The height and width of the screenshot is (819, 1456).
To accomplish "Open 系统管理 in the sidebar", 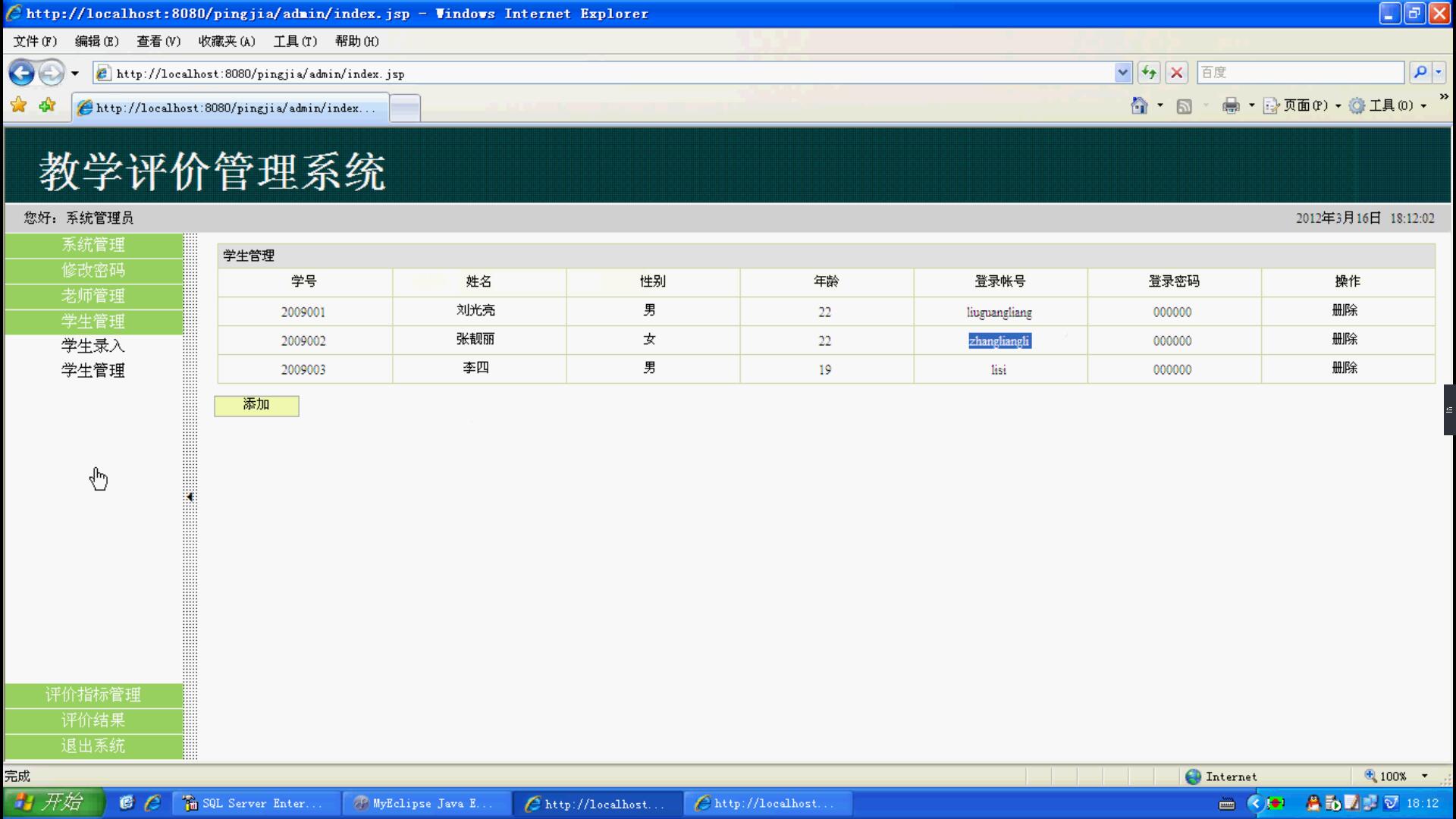I will (93, 245).
